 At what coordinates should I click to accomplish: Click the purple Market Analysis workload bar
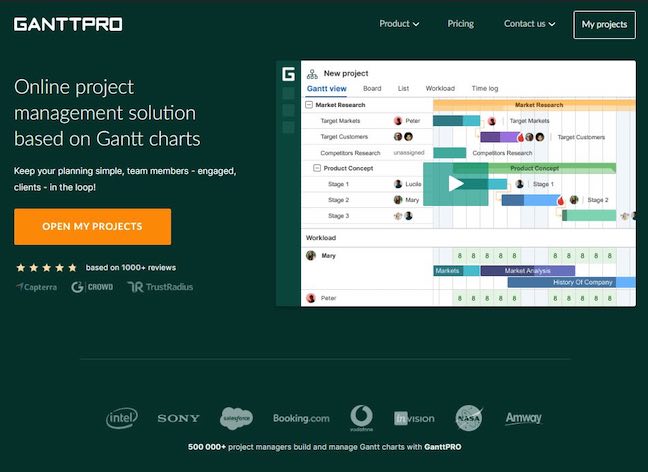point(528,271)
